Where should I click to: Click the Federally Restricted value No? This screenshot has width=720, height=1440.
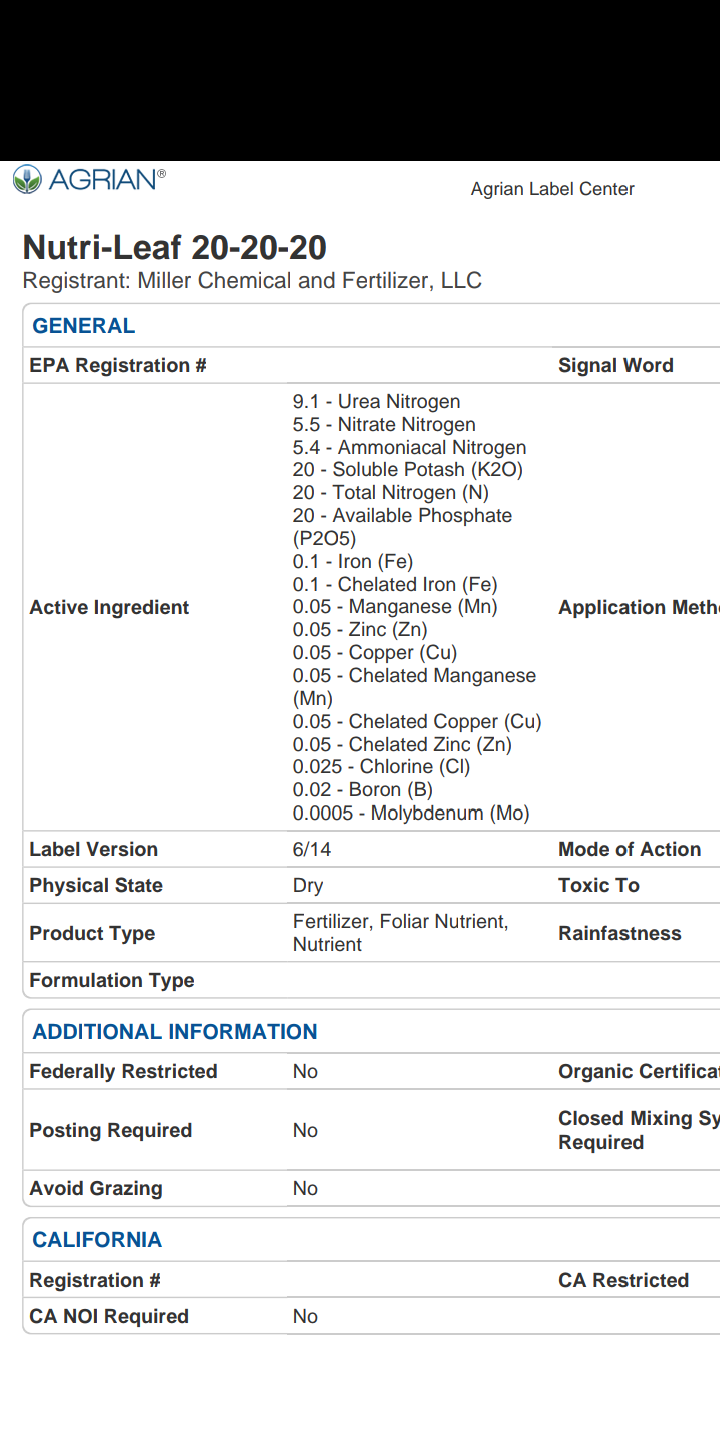tap(305, 1072)
